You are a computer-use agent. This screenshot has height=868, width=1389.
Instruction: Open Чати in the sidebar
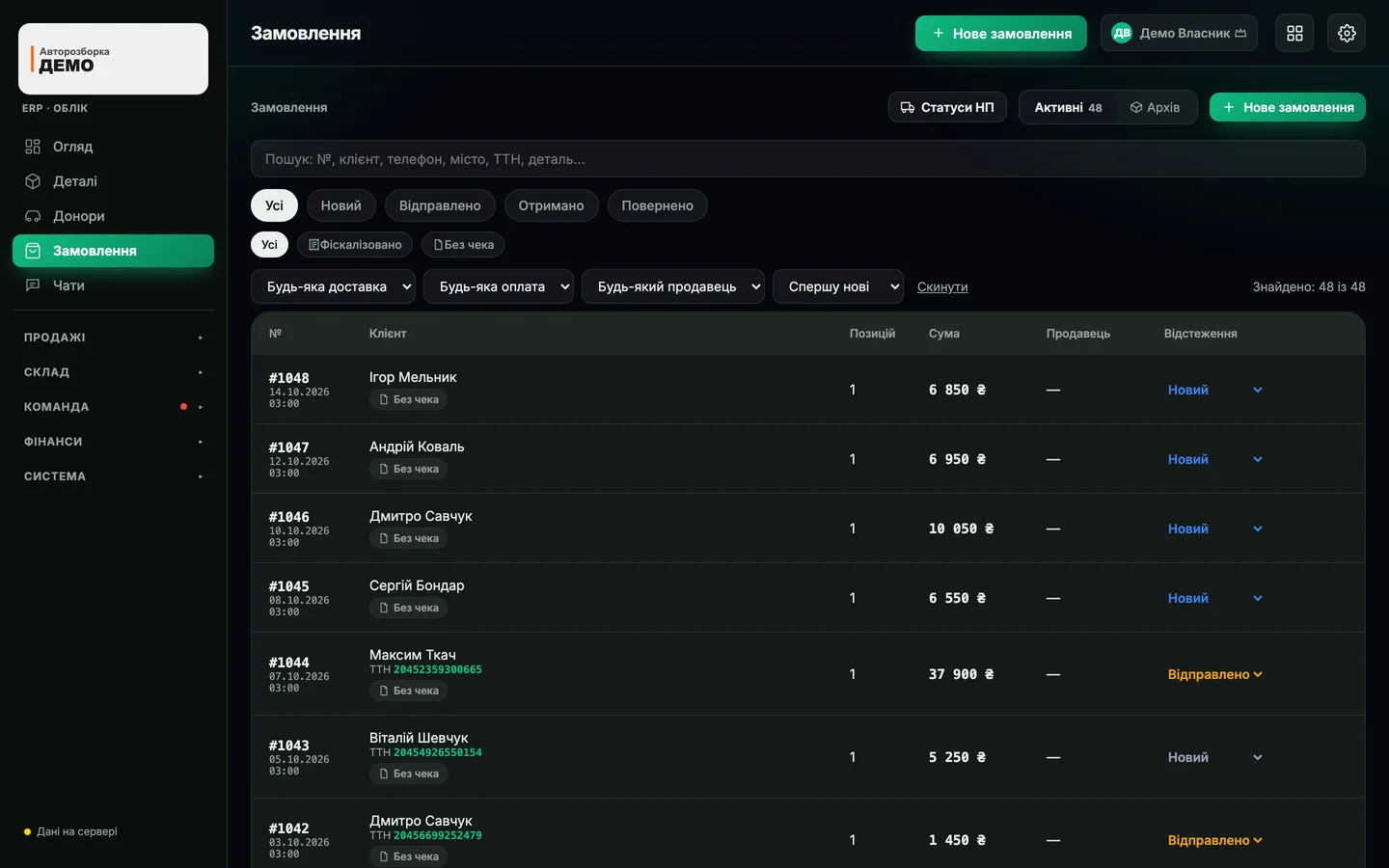(x=113, y=285)
